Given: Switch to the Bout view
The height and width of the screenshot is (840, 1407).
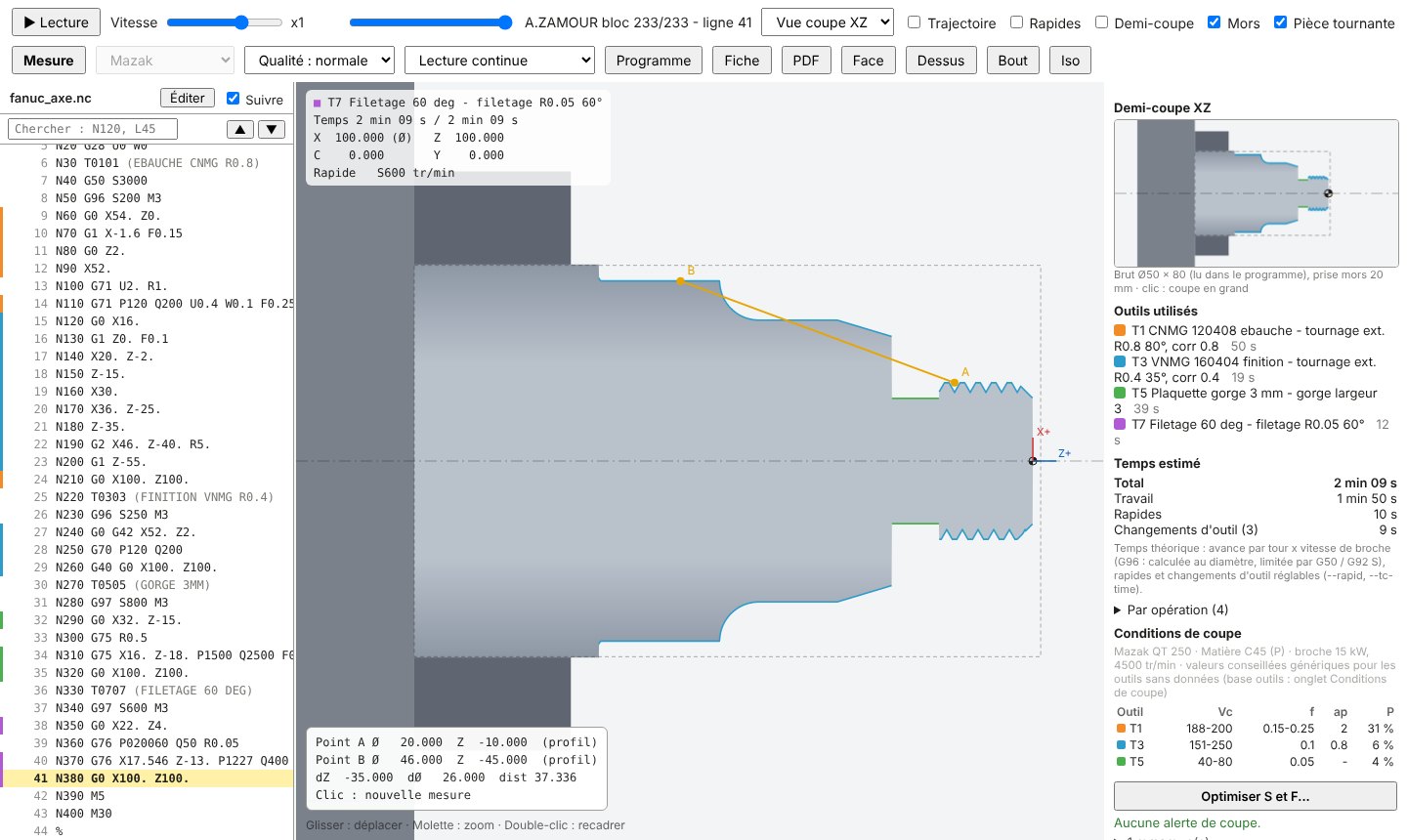Looking at the screenshot, I should tap(1013, 61).
